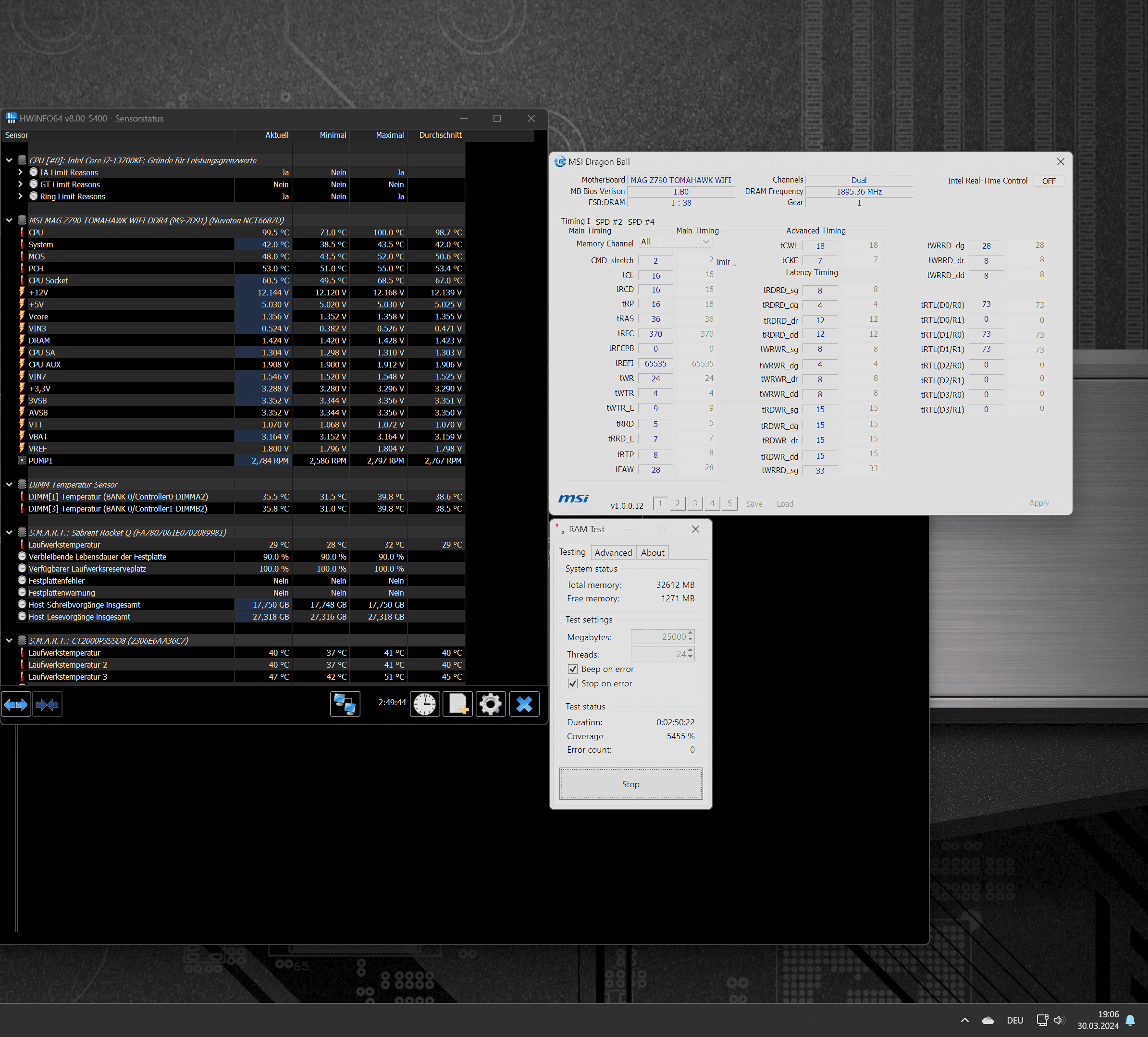Expand the IA Limit Reasons tree item

tap(21, 172)
